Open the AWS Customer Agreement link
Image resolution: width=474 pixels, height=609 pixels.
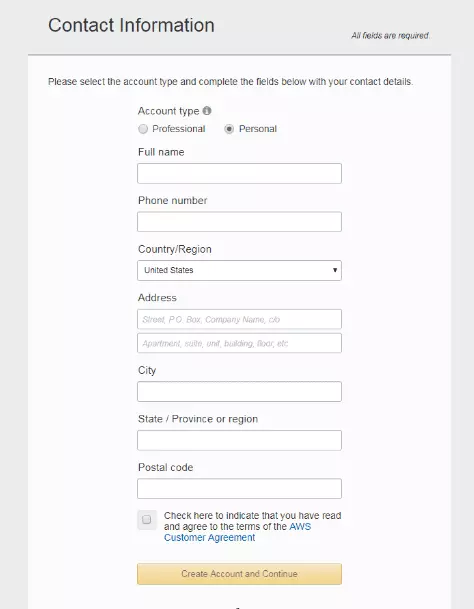coord(237,532)
